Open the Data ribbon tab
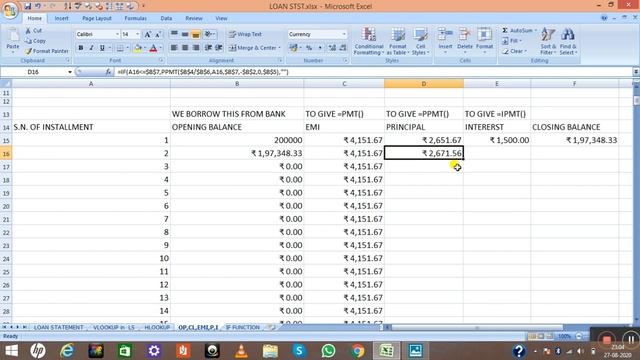The image size is (640, 360). point(166,18)
